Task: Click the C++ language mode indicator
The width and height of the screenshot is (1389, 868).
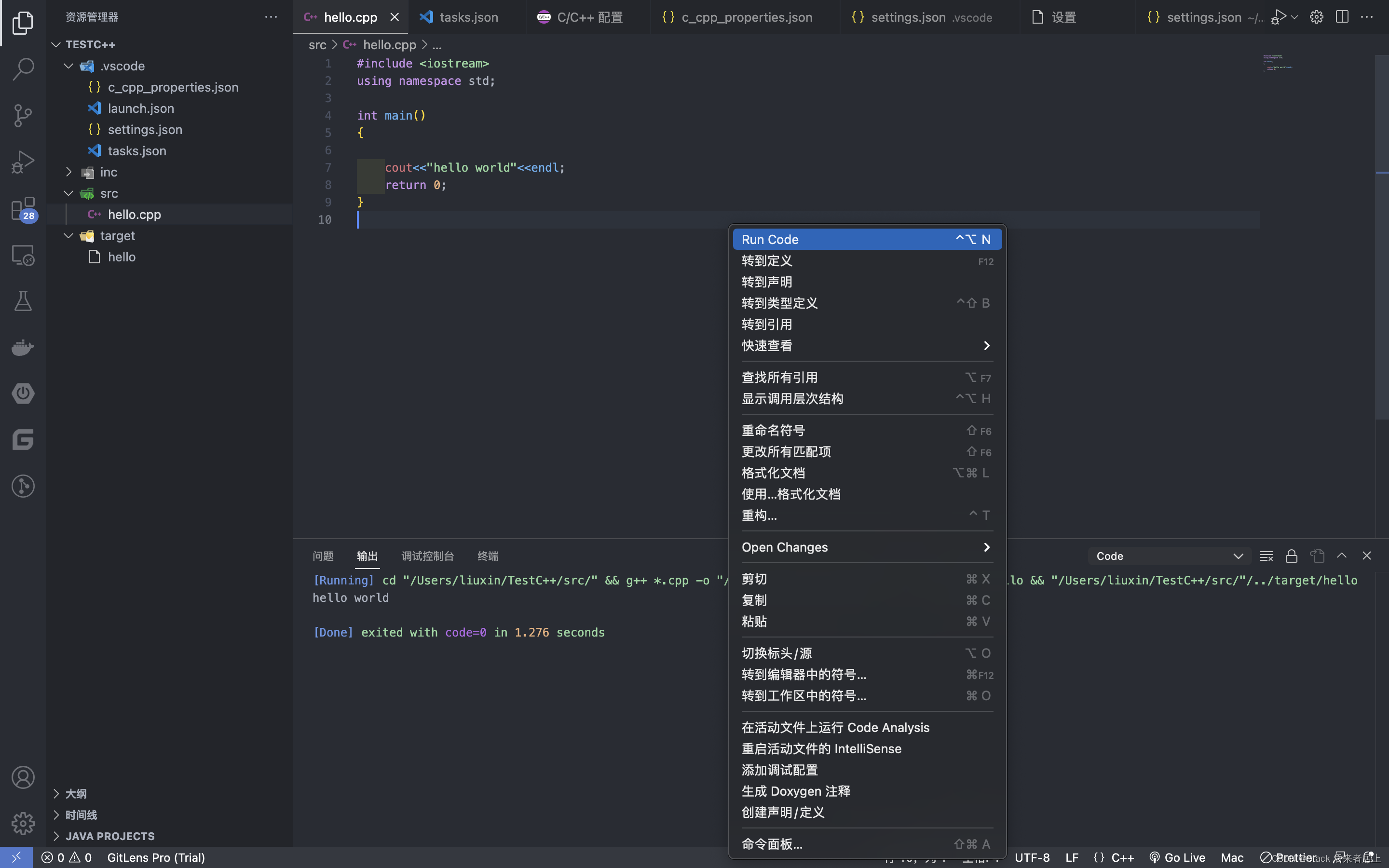Action: click(x=1121, y=857)
